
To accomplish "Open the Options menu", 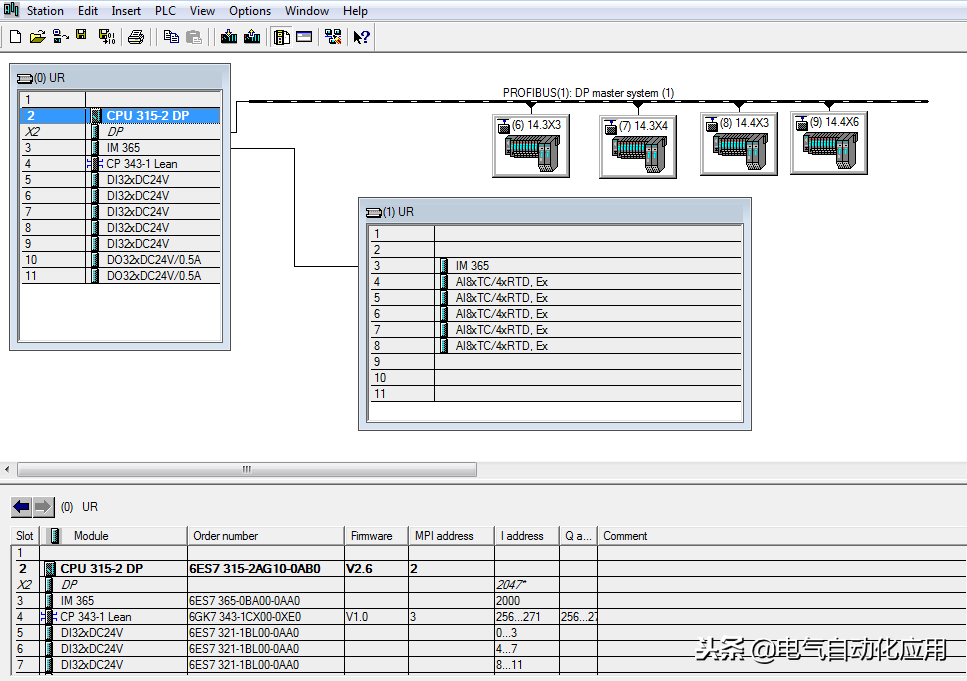I will pos(250,11).
